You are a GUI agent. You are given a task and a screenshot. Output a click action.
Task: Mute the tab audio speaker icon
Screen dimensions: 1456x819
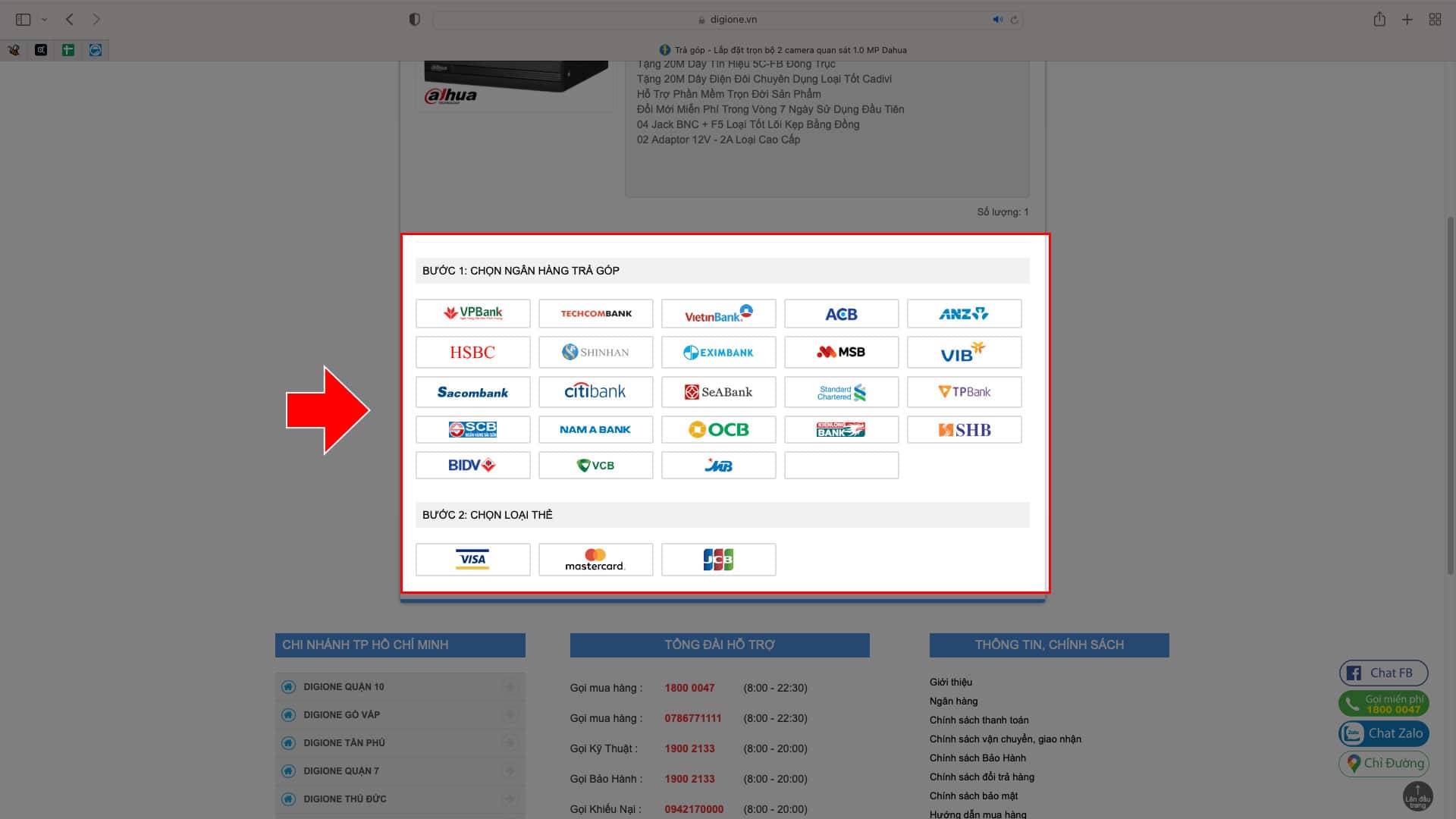pos(997,20)
